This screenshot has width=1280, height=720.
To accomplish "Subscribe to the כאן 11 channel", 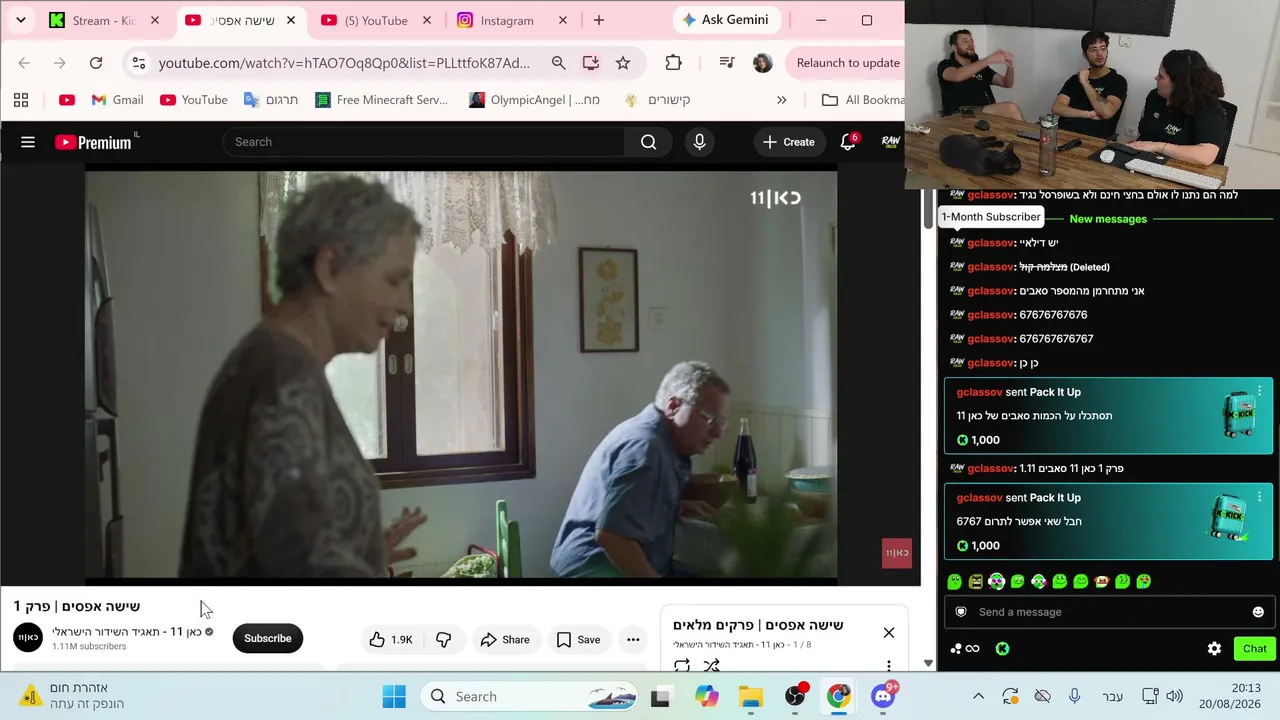I will pyautogui.click(x=267, y=639).
